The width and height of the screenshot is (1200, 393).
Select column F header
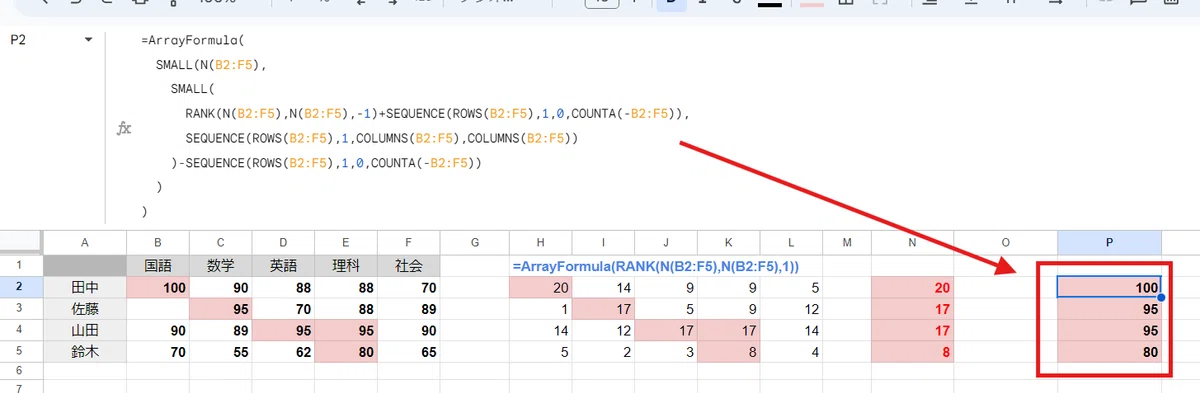[408, 243]
